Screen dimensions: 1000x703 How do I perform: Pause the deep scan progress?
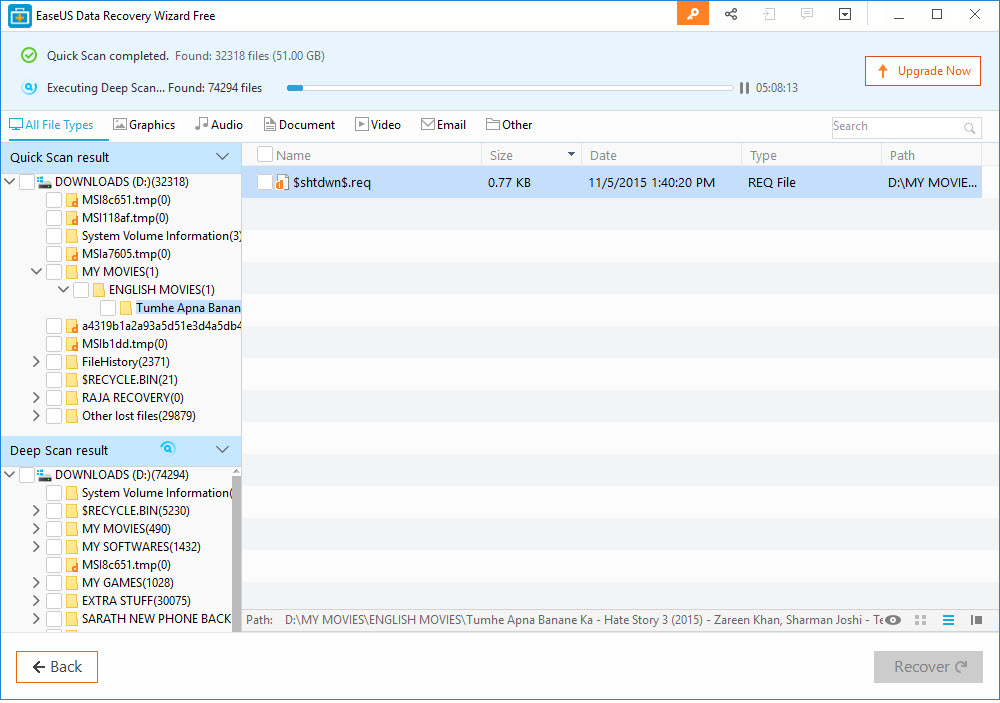(744, 88)
